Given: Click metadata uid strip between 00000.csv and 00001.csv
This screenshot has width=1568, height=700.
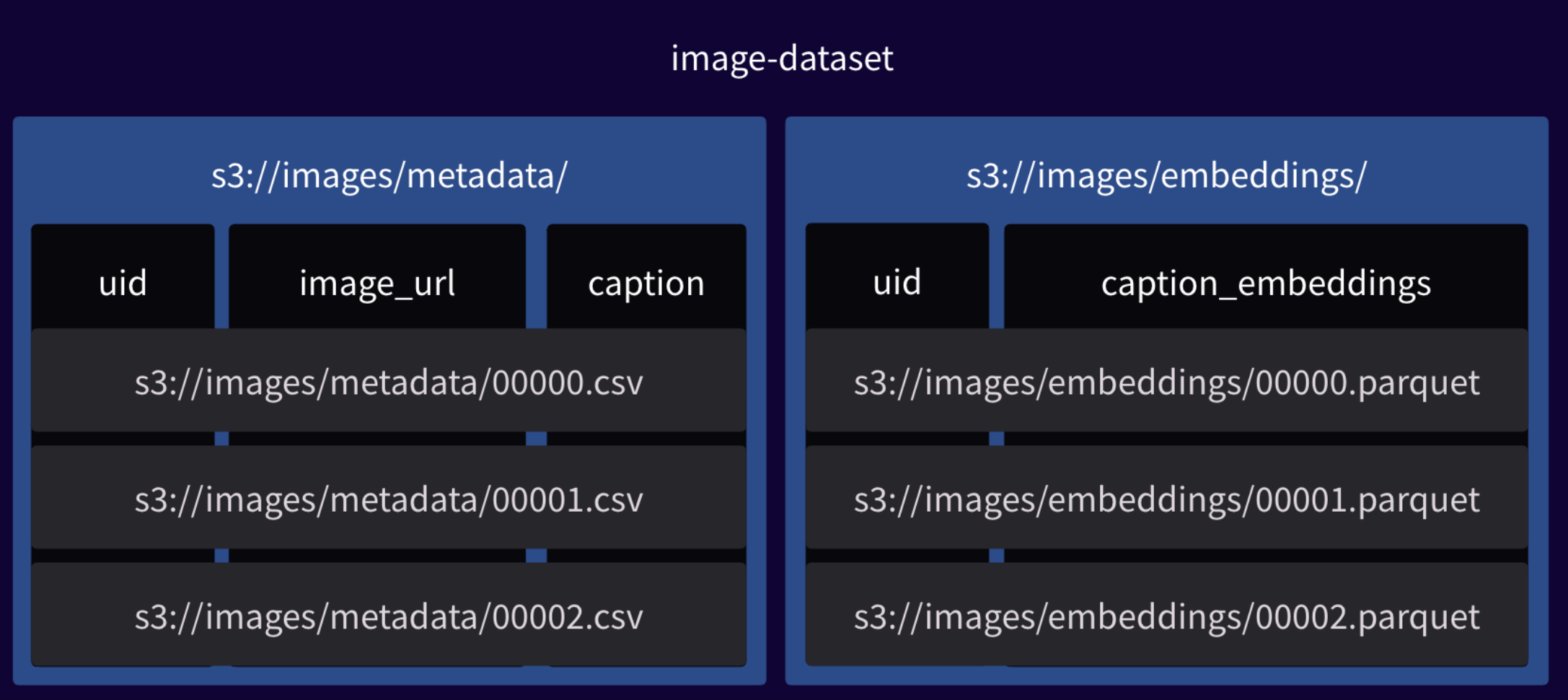Looking at the screenshot, I should [x=123, y=439].
